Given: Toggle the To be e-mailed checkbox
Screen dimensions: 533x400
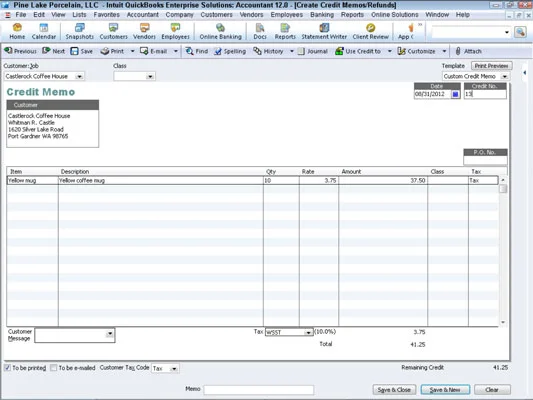Looking at the screenshot, I should click(x=53, y=368).
